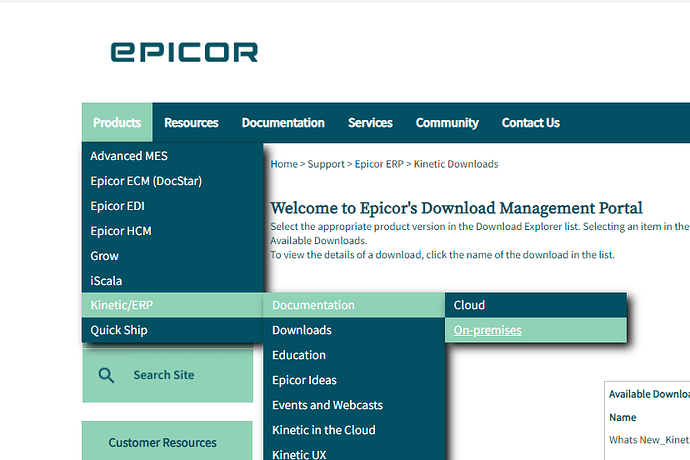
Task: Select Kinetic/ERP product entry
Action: [x=172, y=305]
